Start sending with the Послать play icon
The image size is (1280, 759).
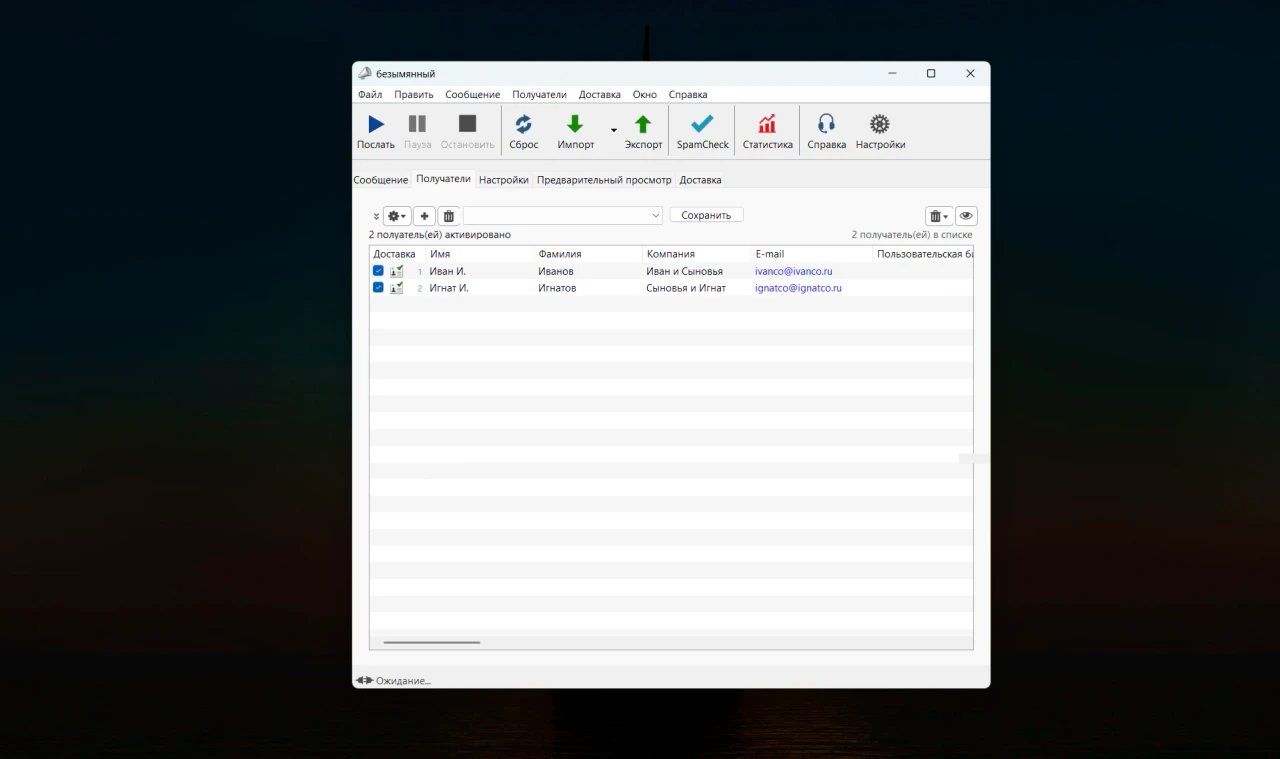[376, 124]
